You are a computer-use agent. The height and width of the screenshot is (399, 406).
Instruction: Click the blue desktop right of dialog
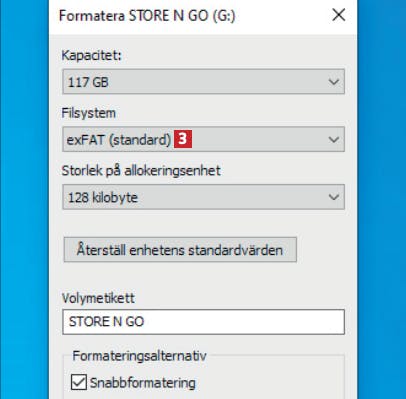coord(382,199)
